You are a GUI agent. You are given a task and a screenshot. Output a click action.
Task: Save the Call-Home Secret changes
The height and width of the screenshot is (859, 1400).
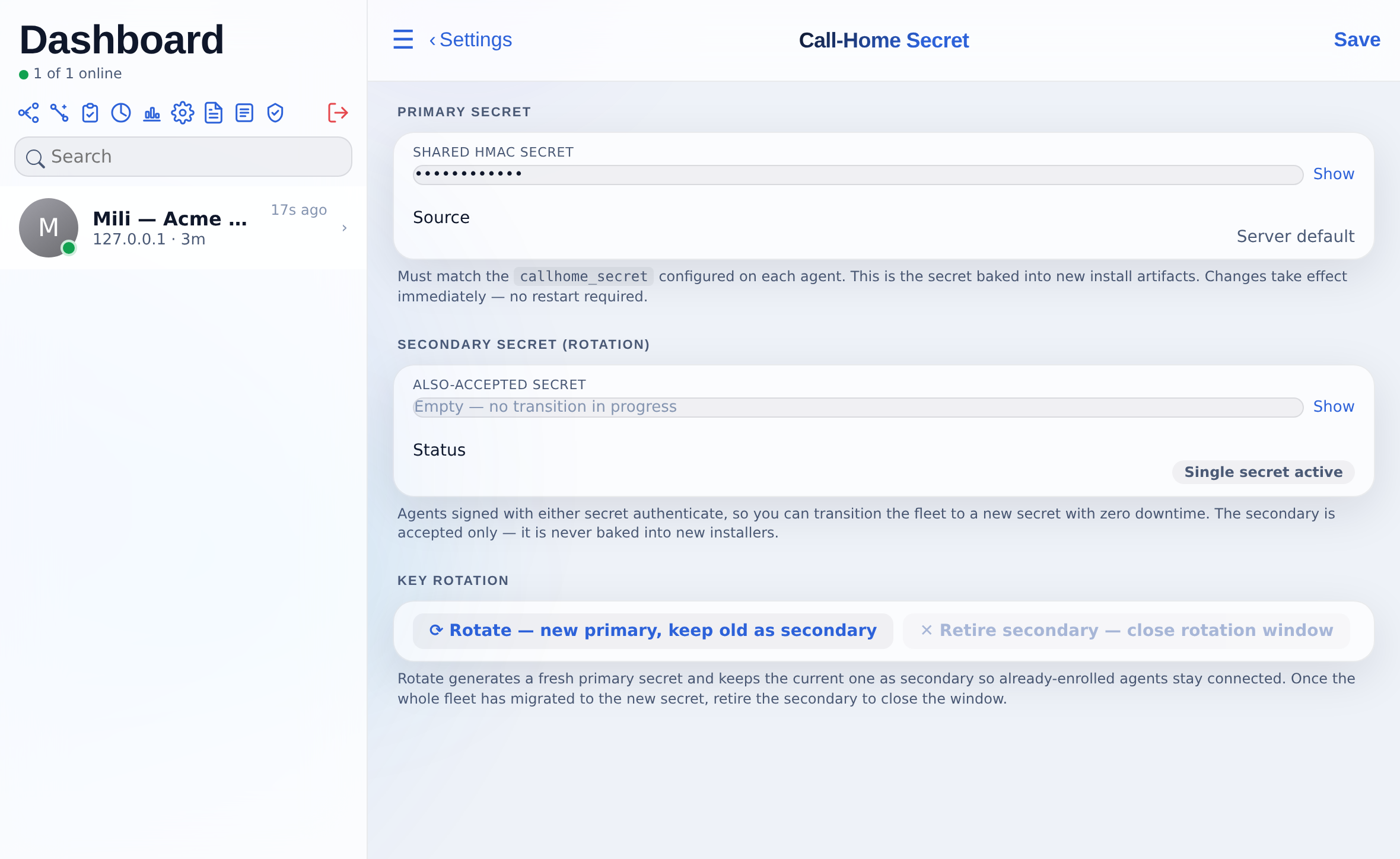coord(1357,40)
